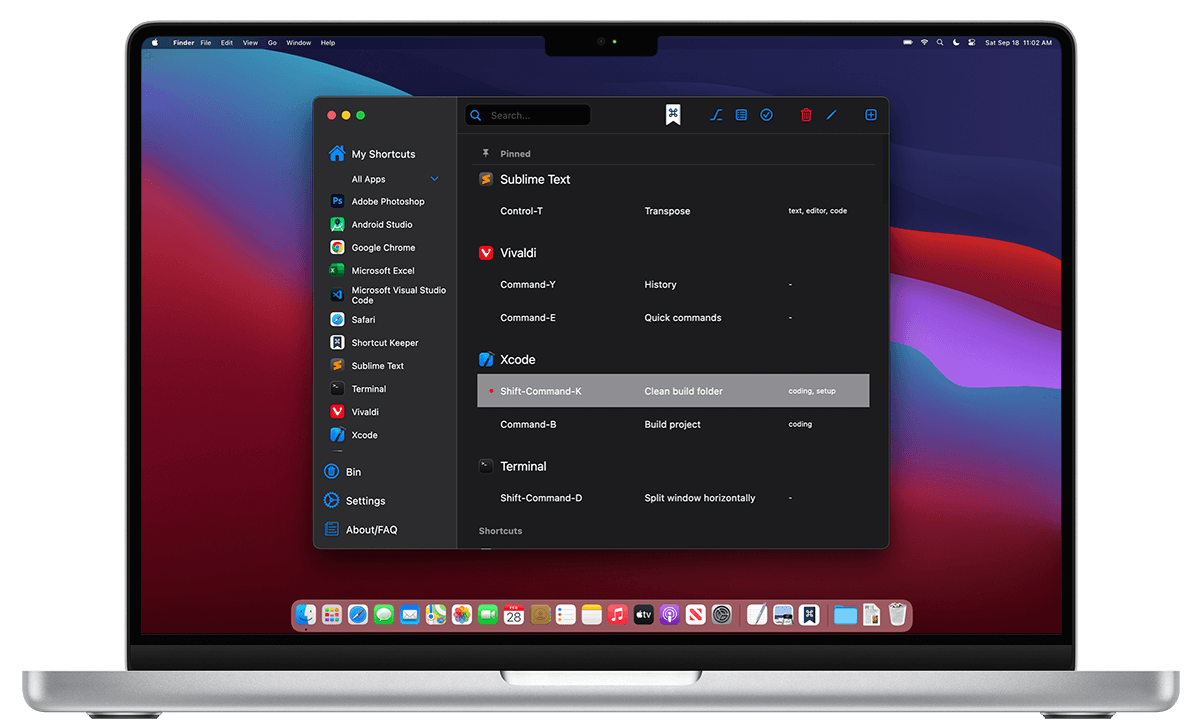
Task: Select Microsoft Visual Studio Code in sidebar
Action: (x=388, y=295)
